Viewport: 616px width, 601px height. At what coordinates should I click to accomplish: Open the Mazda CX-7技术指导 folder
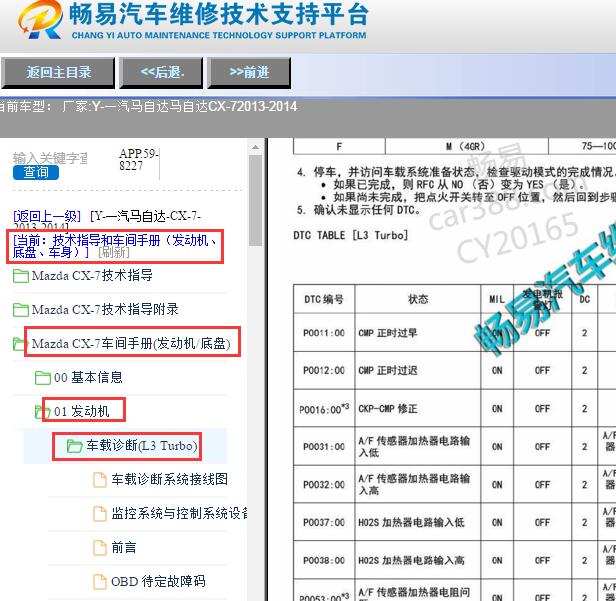click(92, 276)
